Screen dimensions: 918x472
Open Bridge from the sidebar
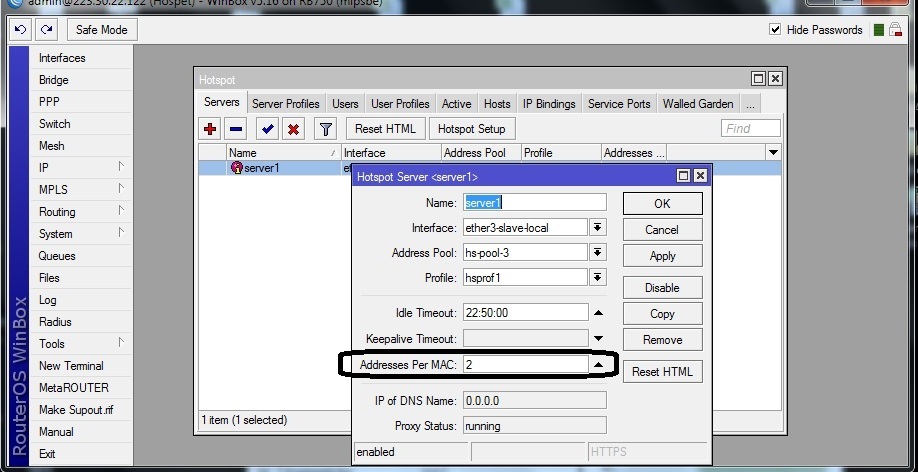click(54, 80)
